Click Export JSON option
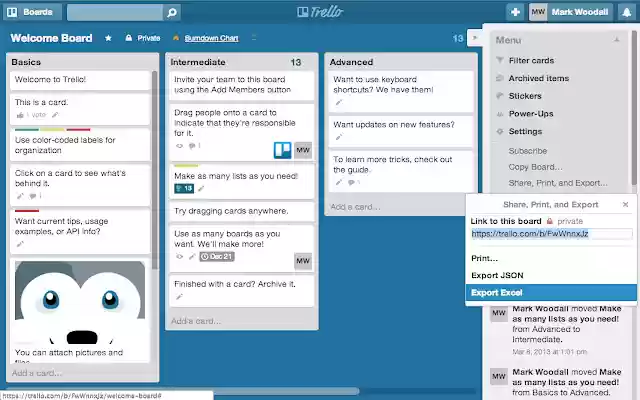 click(497, 276)
